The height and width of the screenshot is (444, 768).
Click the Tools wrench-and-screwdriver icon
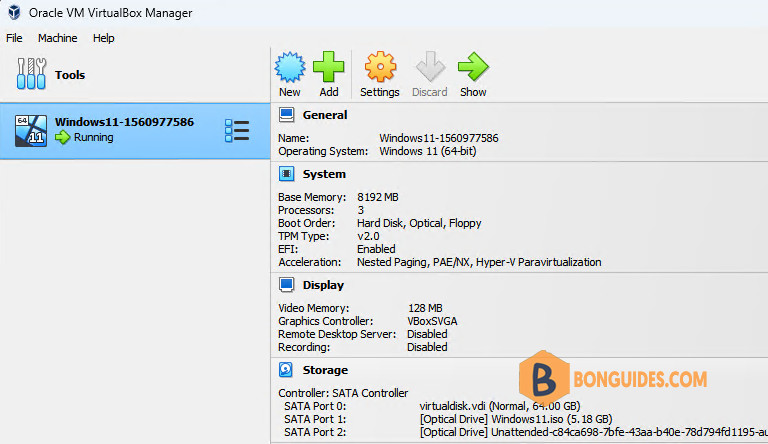pyautogui.click(x=31, y=74)
